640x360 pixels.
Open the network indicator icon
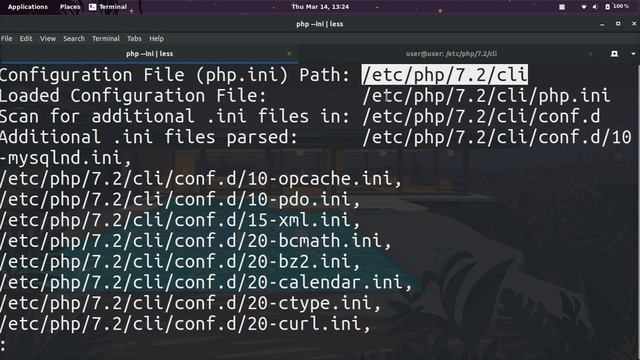tap(584, 7)
